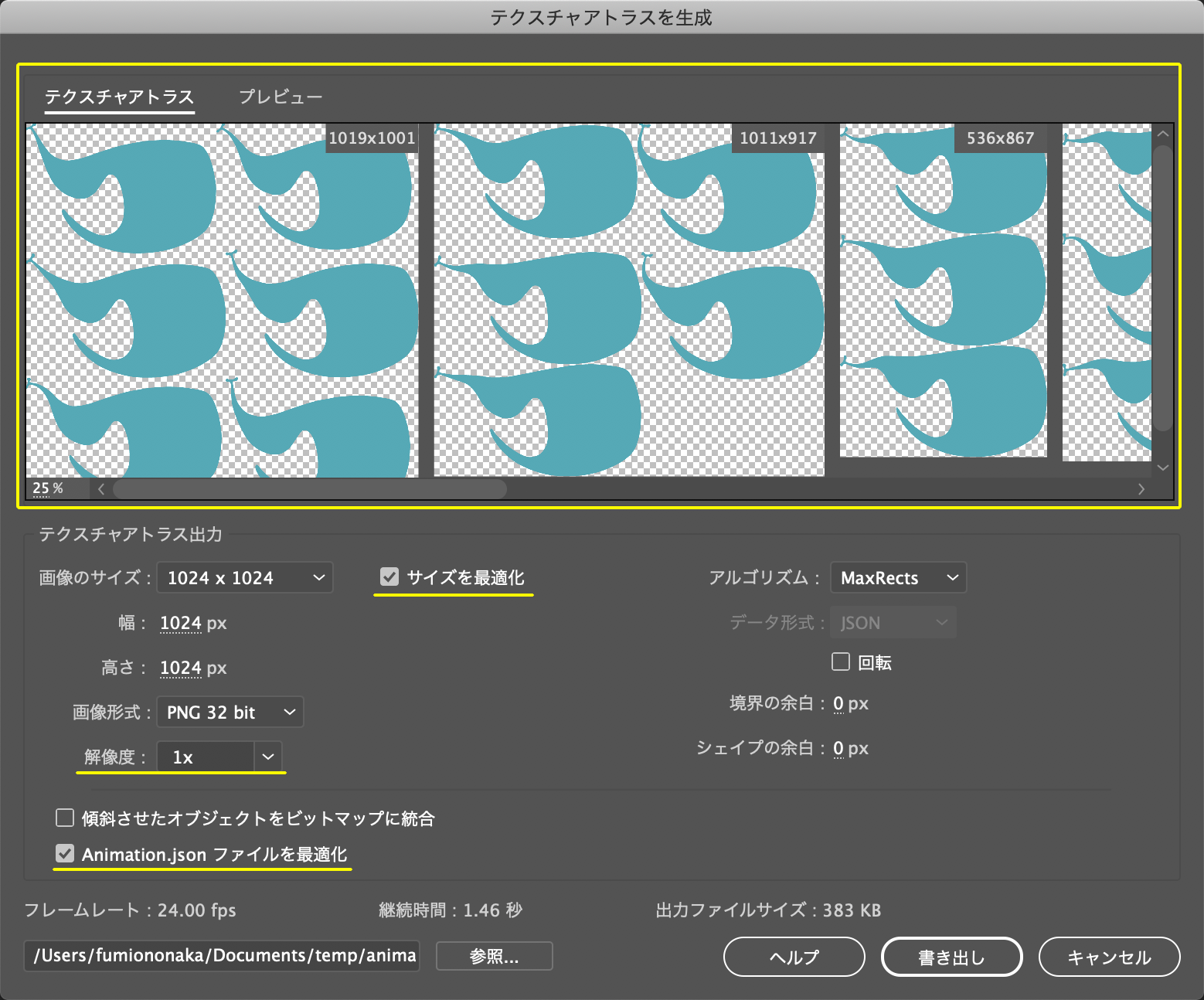Click the vertical scrollbar thumb

point(1163,287)
